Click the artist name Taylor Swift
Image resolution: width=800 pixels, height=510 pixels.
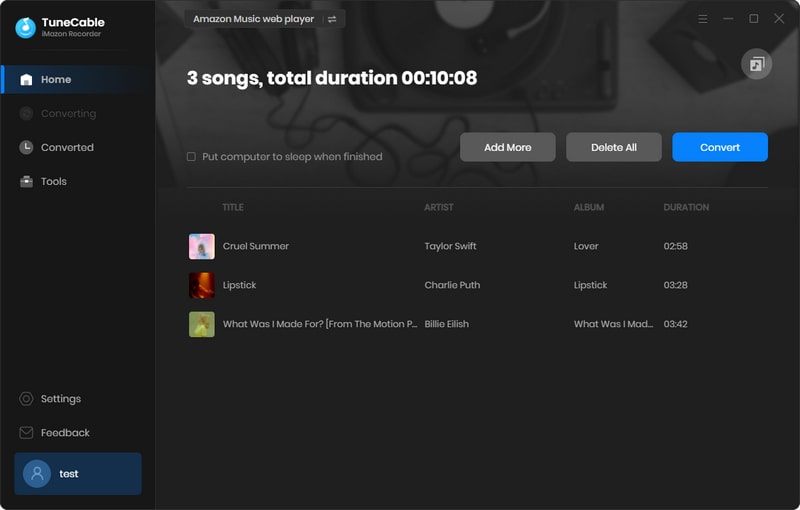pos(451,246)
